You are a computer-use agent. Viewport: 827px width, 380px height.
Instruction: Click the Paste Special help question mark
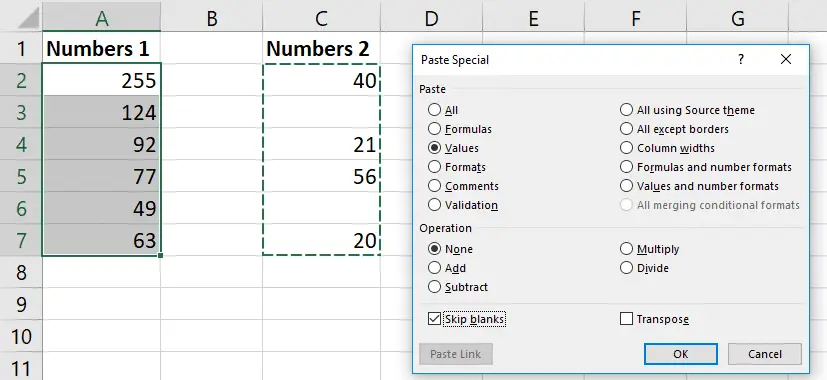(741, 59)
